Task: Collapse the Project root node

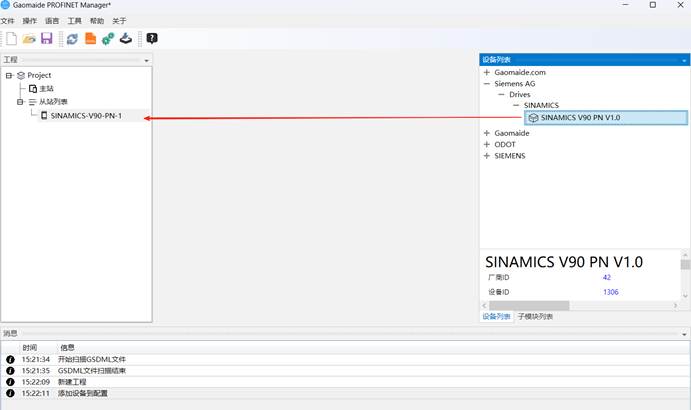Action: [x=9, y=75]
